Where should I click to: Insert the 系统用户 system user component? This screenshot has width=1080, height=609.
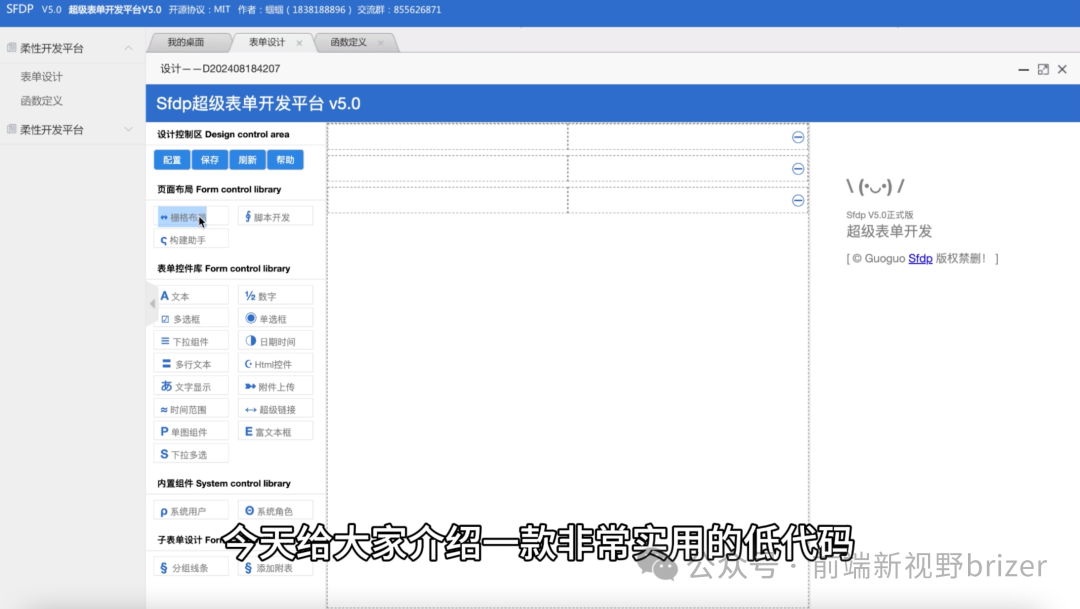point(191,511)
